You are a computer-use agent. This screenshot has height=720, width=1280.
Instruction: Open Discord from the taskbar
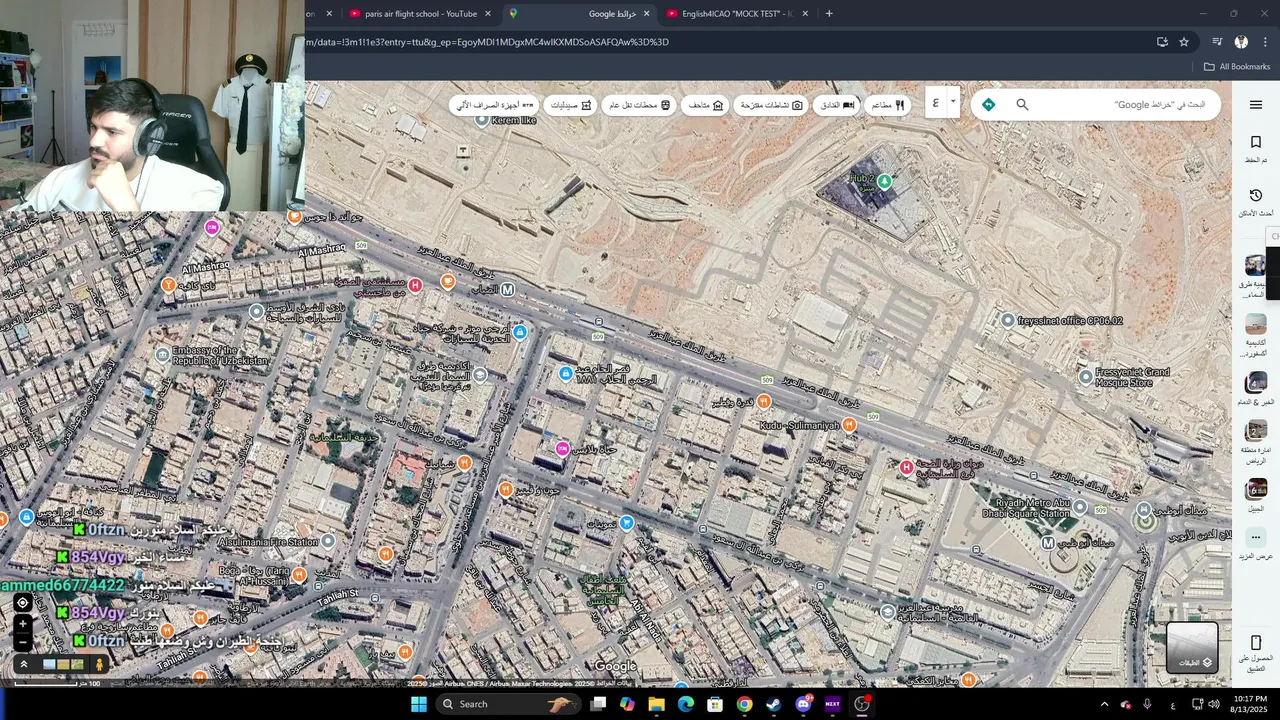click(x=803, y=704)
